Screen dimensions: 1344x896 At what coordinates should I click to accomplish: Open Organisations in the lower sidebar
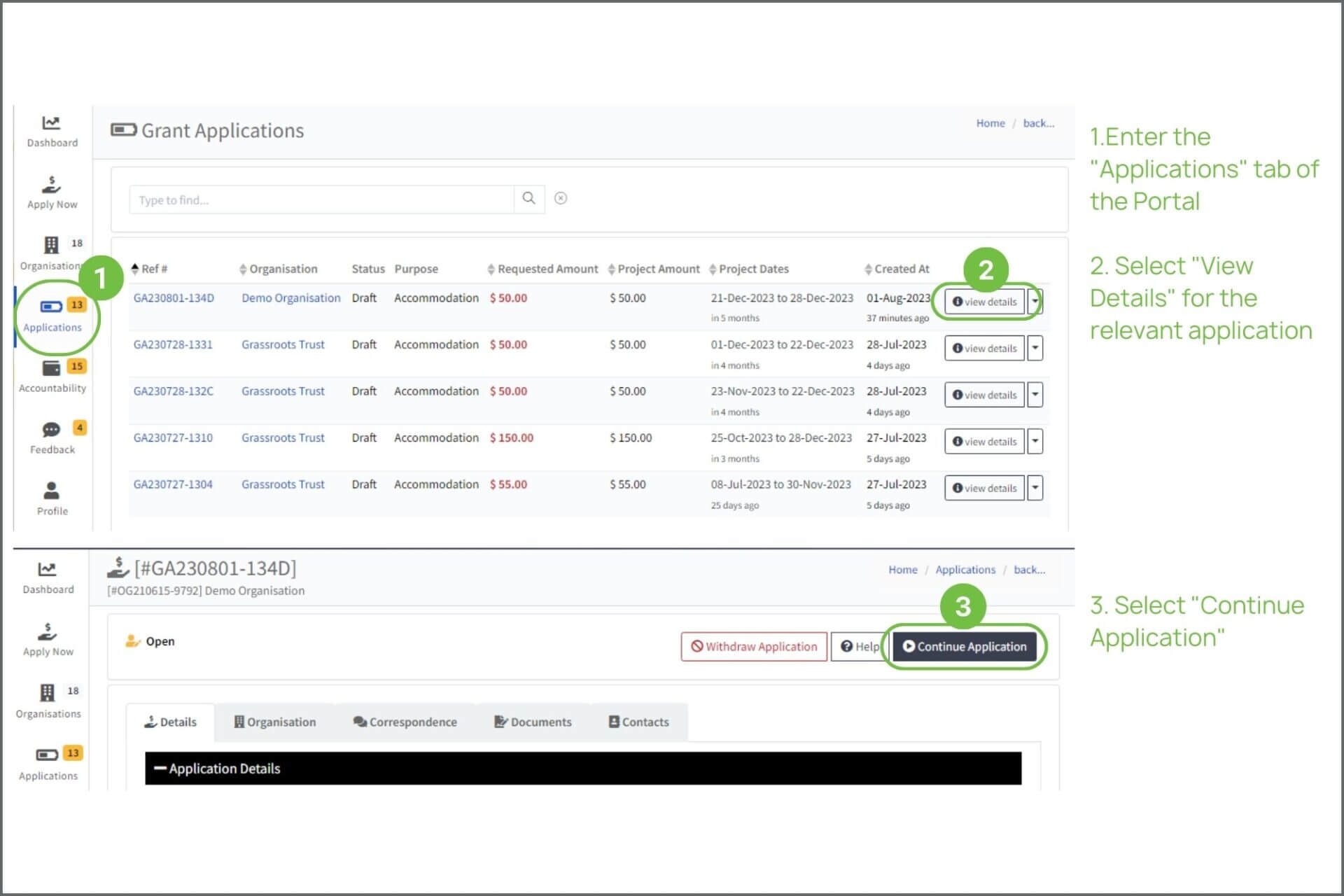(x=48, y=702)
